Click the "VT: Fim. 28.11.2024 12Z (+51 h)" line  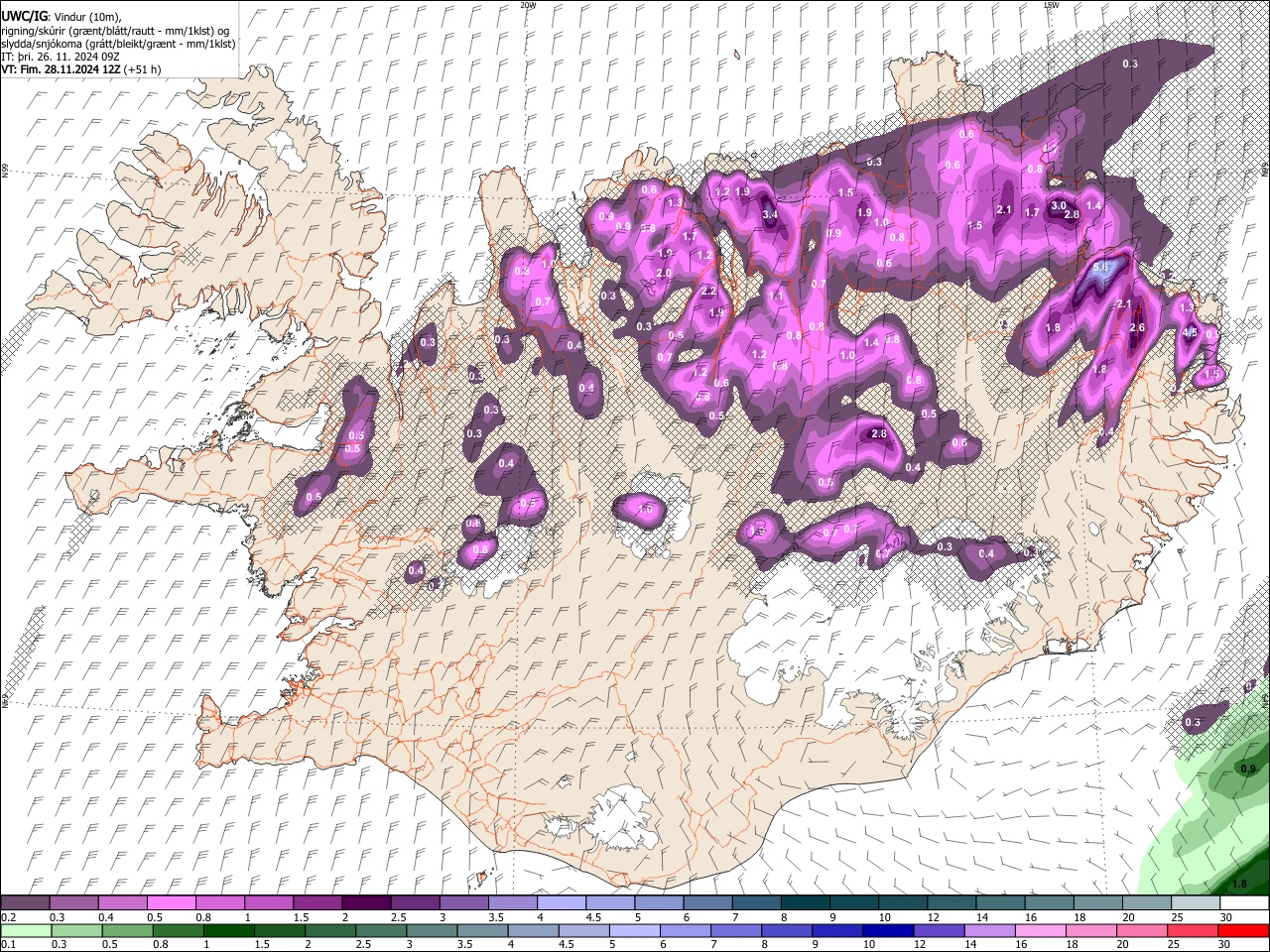pos(81,69)
